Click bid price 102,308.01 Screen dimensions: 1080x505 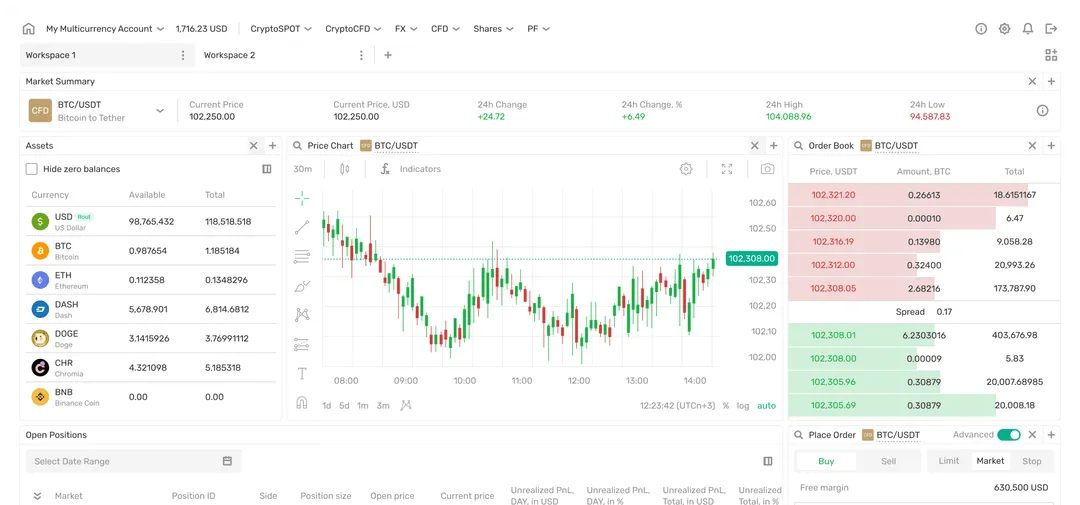point(833,336)
